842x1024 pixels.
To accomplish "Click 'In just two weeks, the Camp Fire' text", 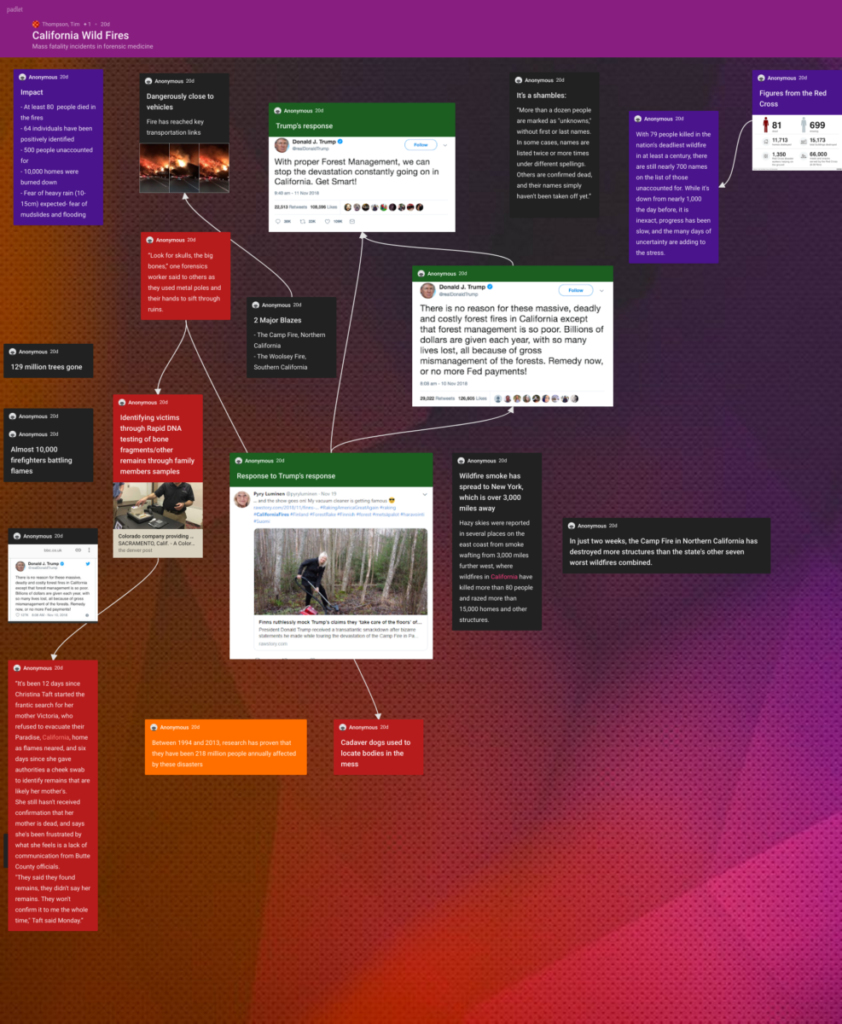I will tap(663, 552).
